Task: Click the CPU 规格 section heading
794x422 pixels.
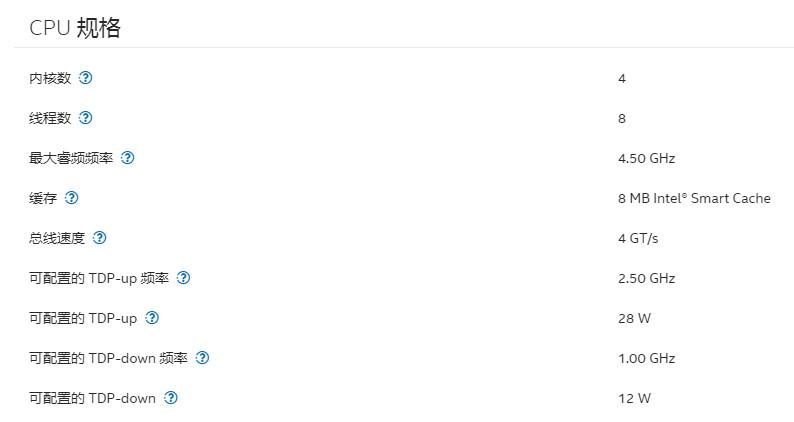Action: point(75,28)
